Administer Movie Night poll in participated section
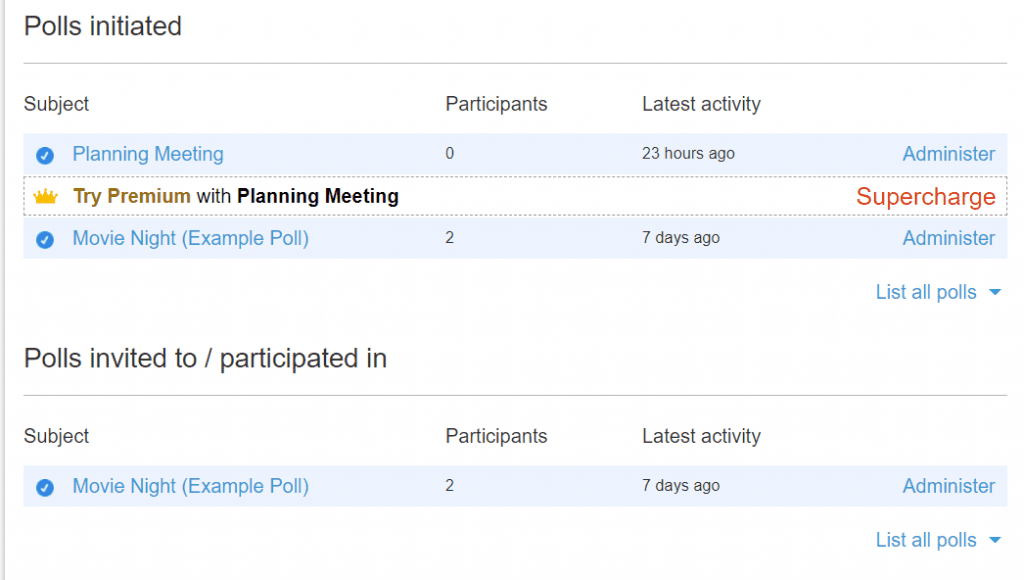Viewport: 1024px width, 580px height. [949, 486]
